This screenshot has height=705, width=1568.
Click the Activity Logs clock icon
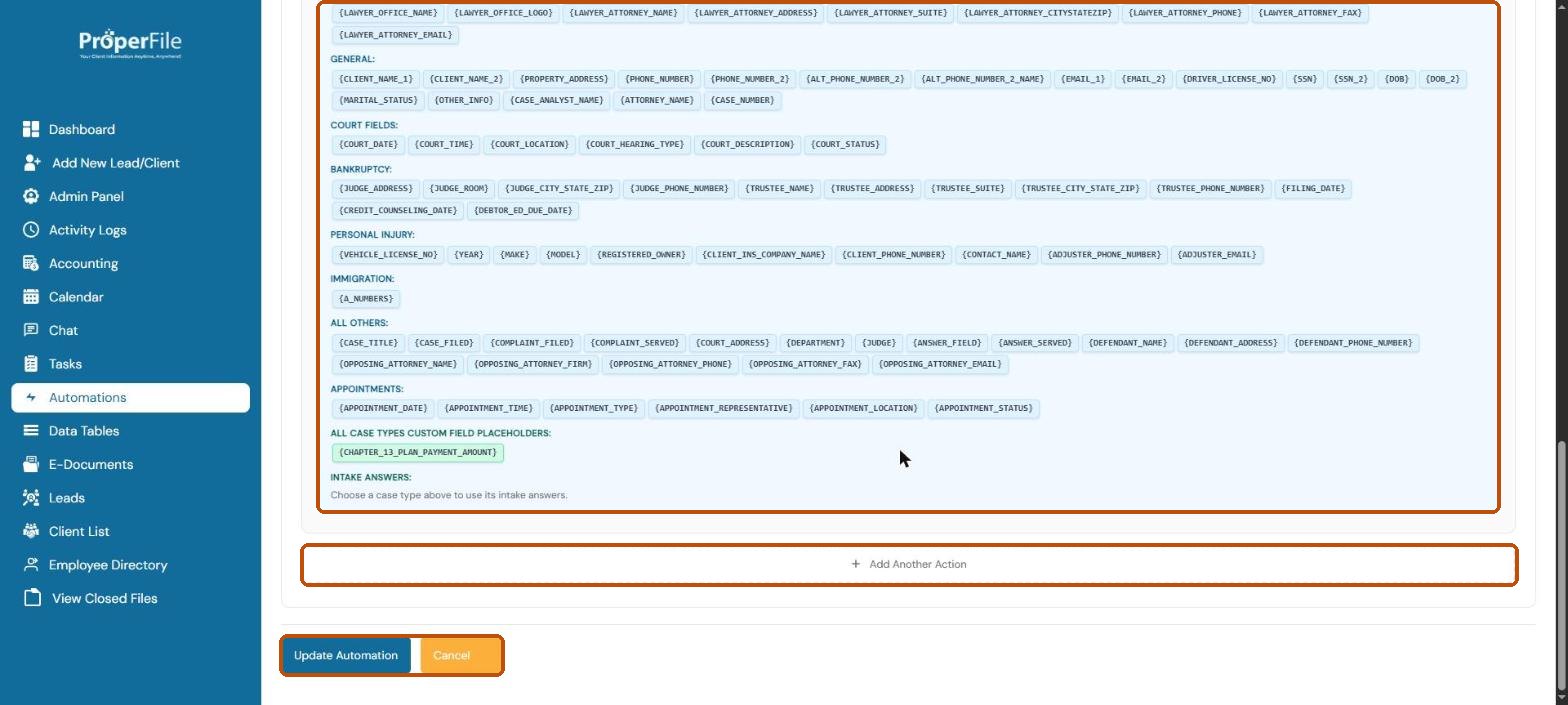pyautogui.click(x=31, y=230)
